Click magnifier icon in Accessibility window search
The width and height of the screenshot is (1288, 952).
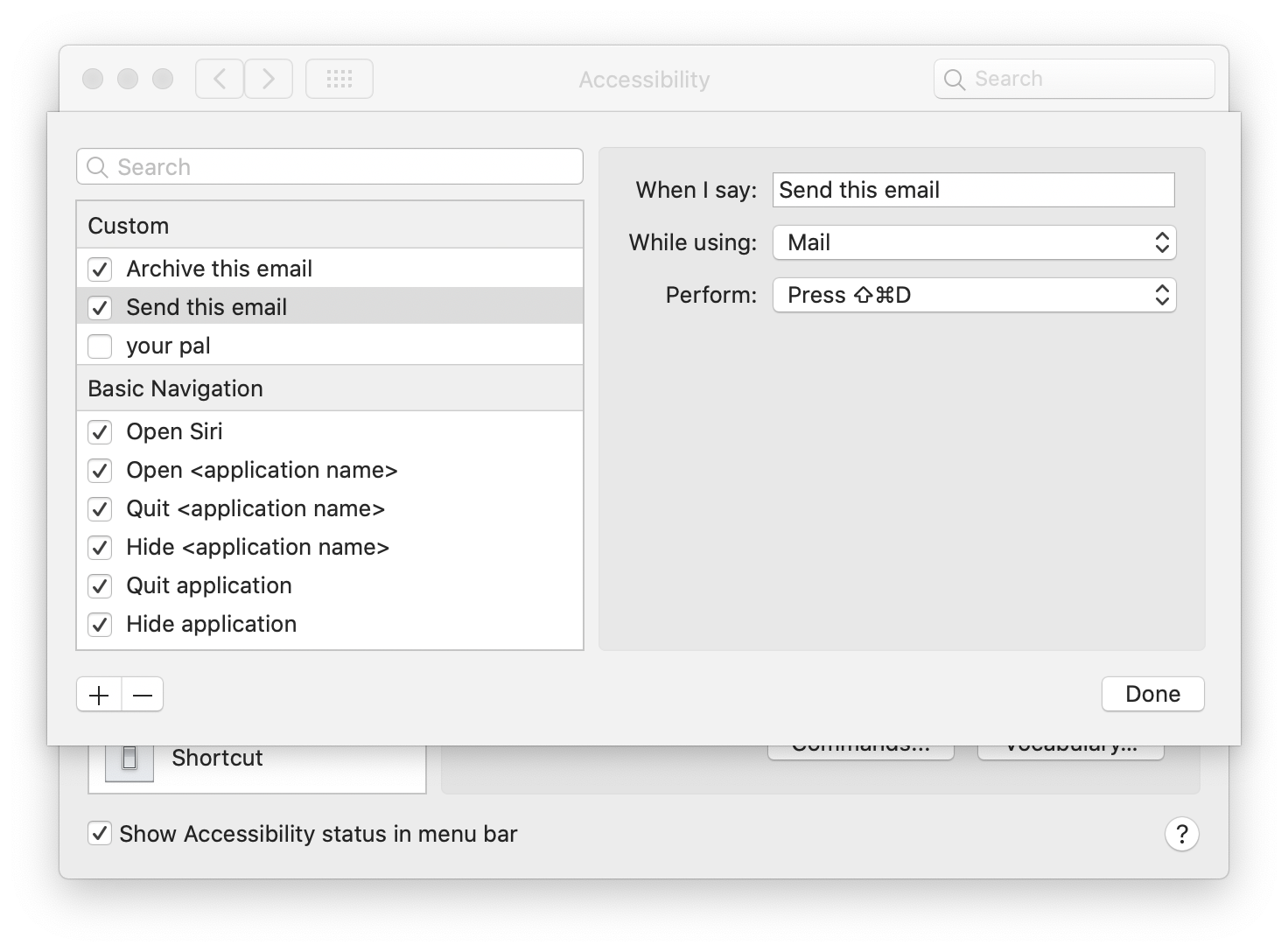click(955, 80)
